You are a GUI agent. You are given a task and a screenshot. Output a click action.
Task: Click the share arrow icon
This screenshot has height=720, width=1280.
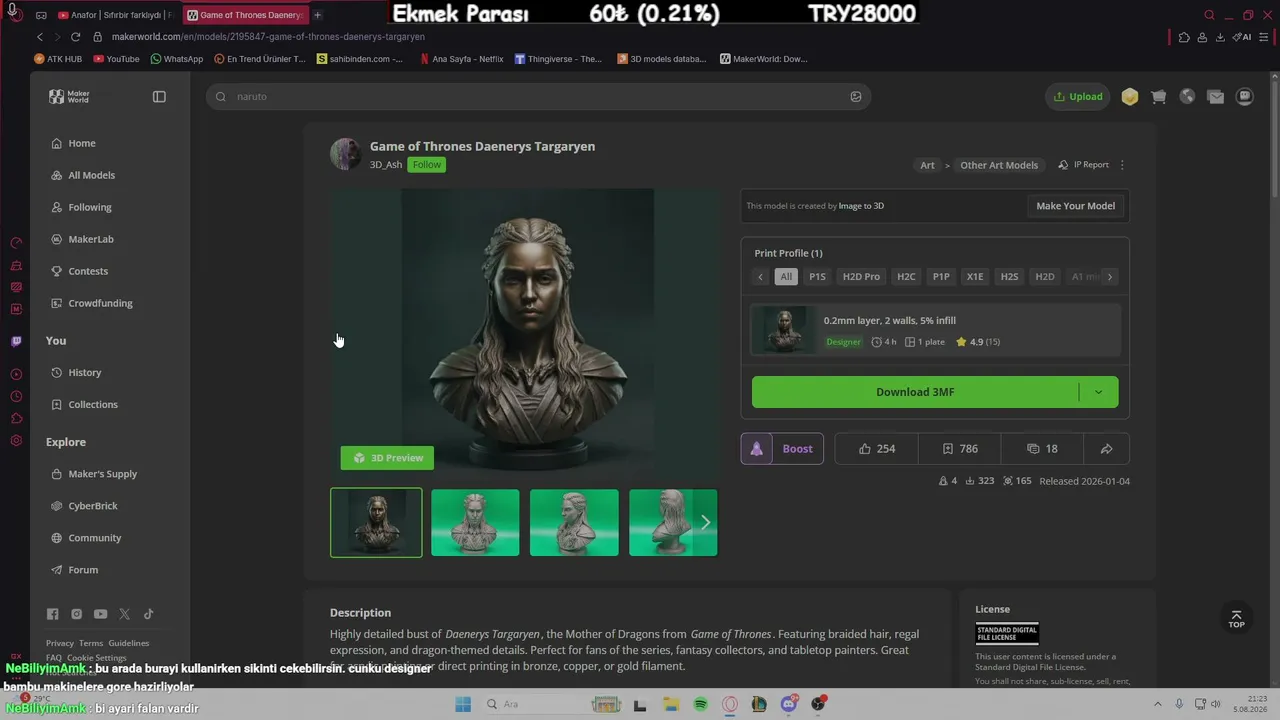click(x=1106, y=449)
